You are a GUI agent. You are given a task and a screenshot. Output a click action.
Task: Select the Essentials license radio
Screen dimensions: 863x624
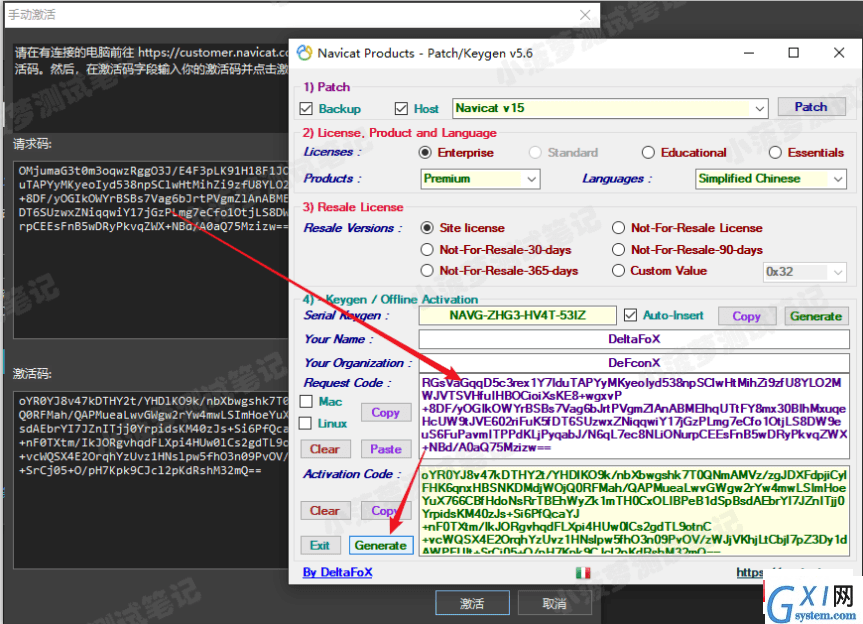click(x=775, y=152)
